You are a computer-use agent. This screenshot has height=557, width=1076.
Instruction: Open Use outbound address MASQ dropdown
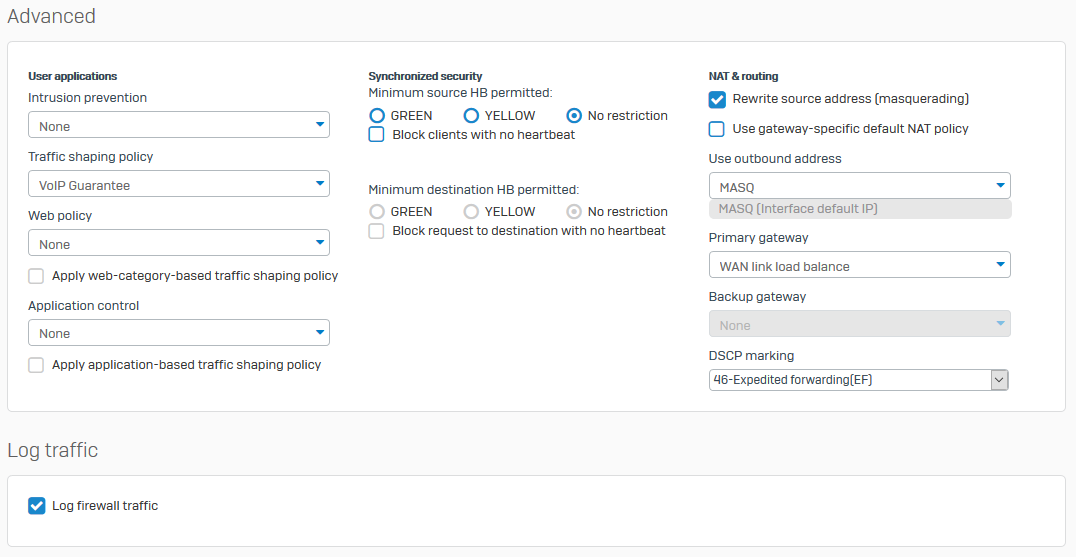click(859, 186)
